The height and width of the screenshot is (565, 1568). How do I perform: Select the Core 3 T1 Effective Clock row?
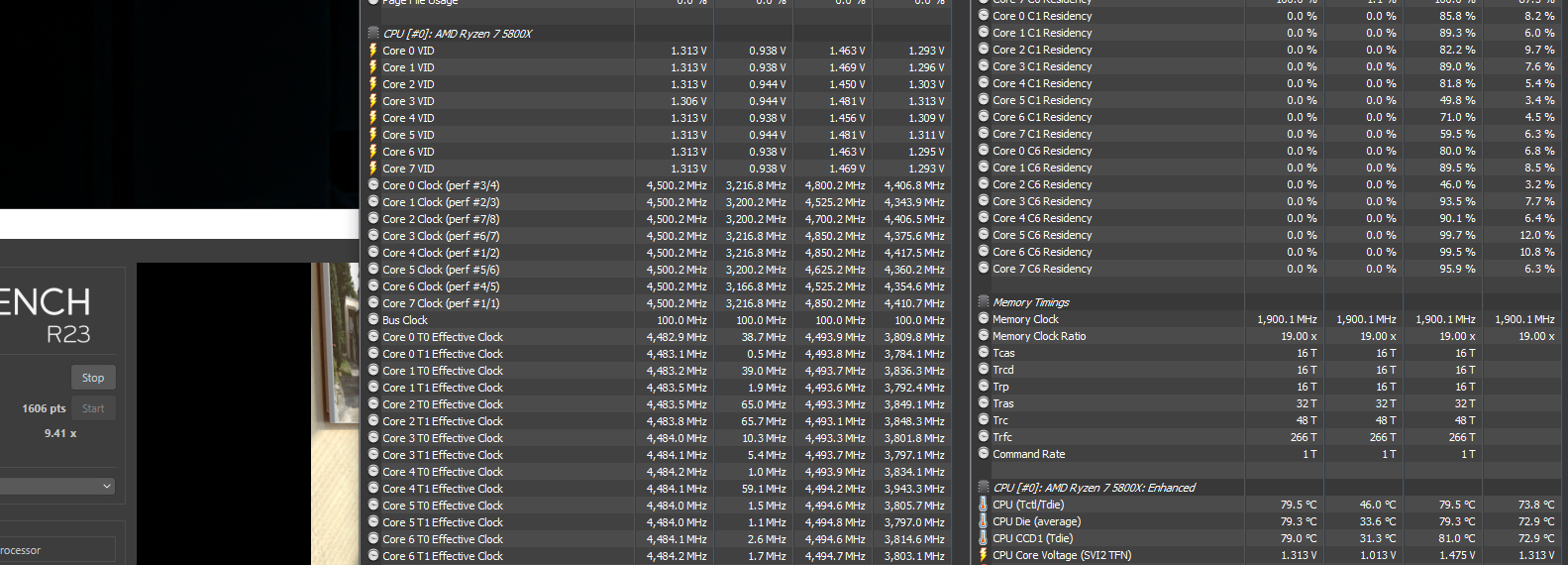657,455
